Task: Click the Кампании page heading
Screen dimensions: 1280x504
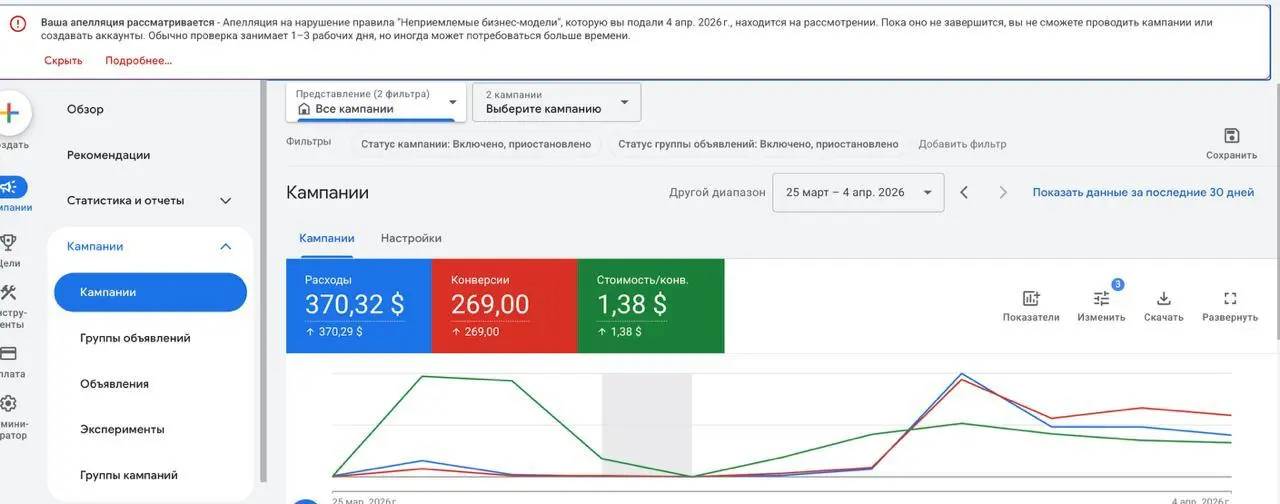Action: tap(327, 192)
